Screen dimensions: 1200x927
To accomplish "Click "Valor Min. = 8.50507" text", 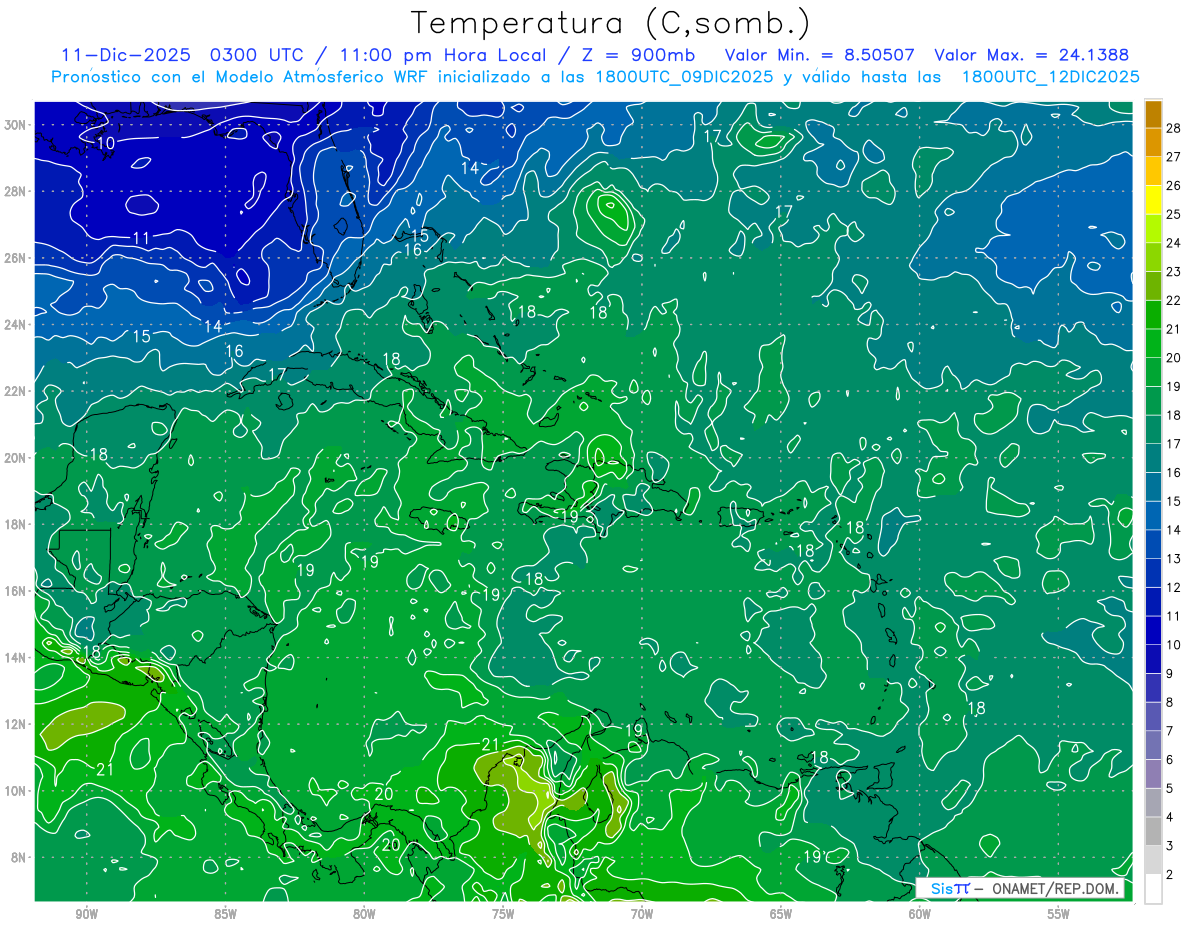I will tap(820, 55).
